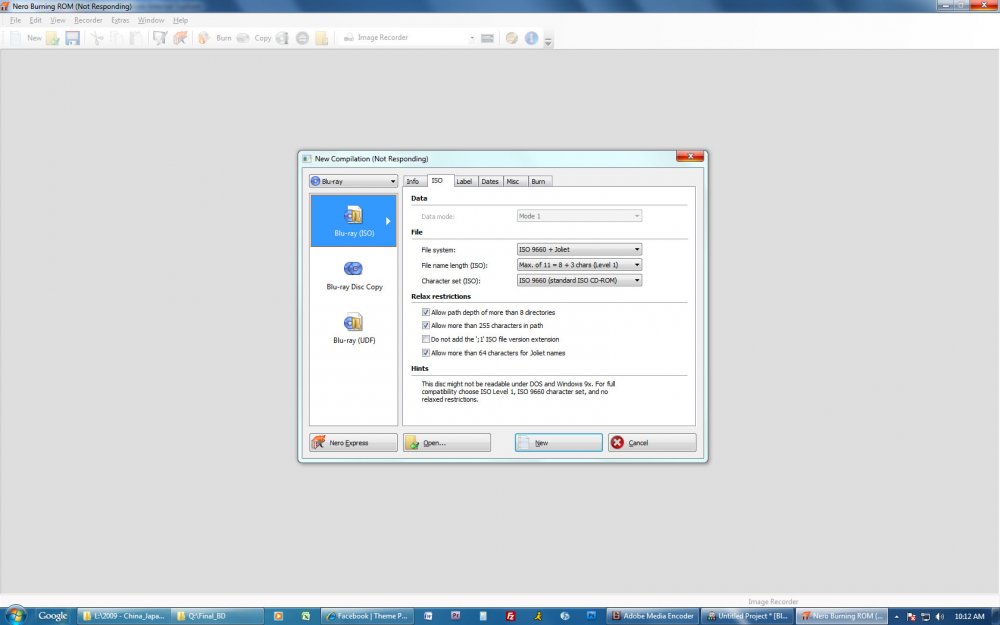Open Adobe Media Encoder from the taskbar

click(652, 616)
